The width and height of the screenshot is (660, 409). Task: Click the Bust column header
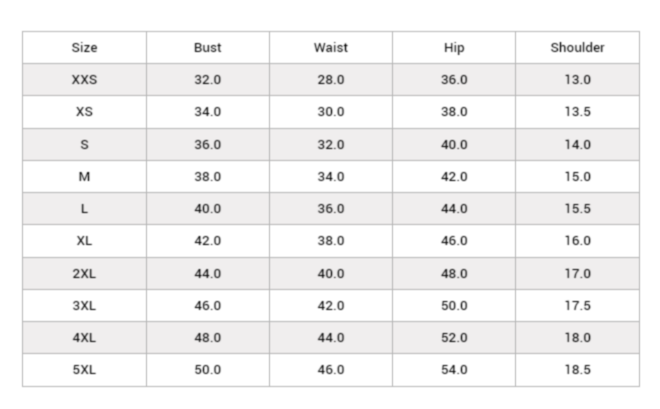coord(208,48)
